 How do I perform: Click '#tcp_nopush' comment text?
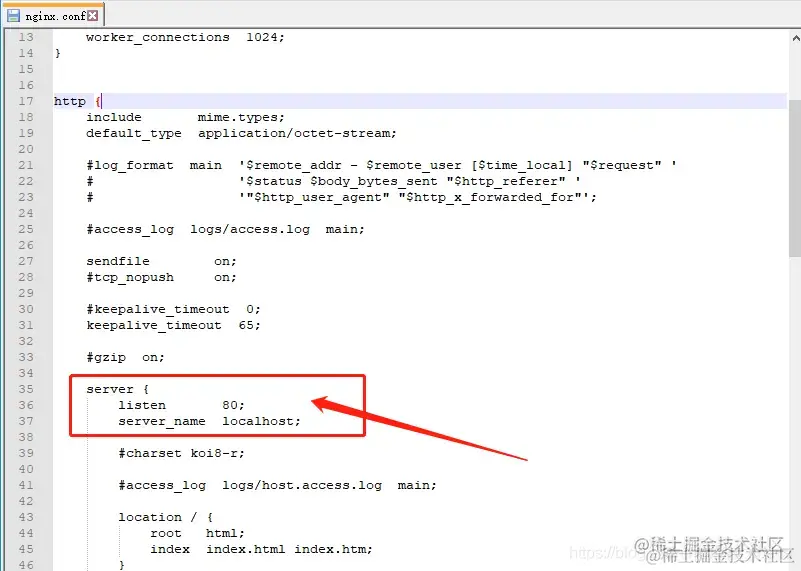(x=130, y=277)
